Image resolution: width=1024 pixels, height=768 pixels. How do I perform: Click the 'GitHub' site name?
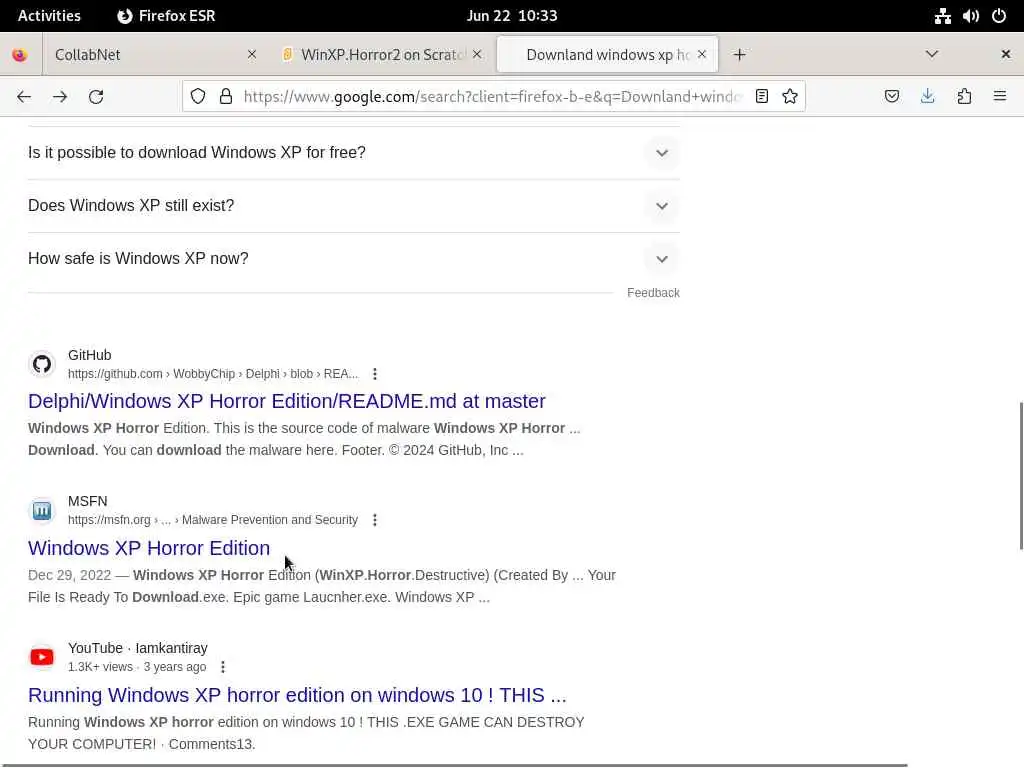pyautogui.click(x=89, y=355)
